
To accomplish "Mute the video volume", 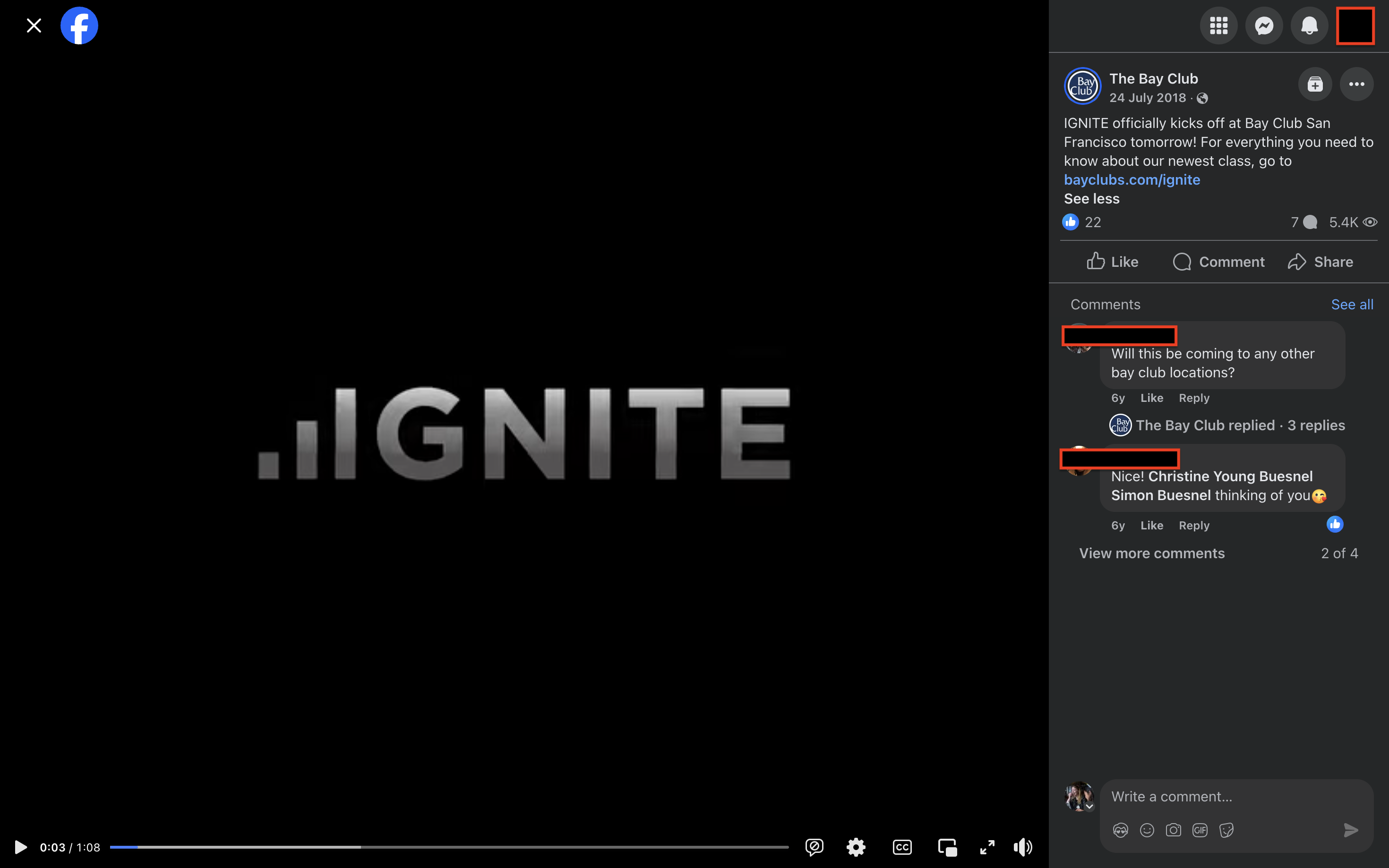I will pyautogui.click(x=1023, y=847).
